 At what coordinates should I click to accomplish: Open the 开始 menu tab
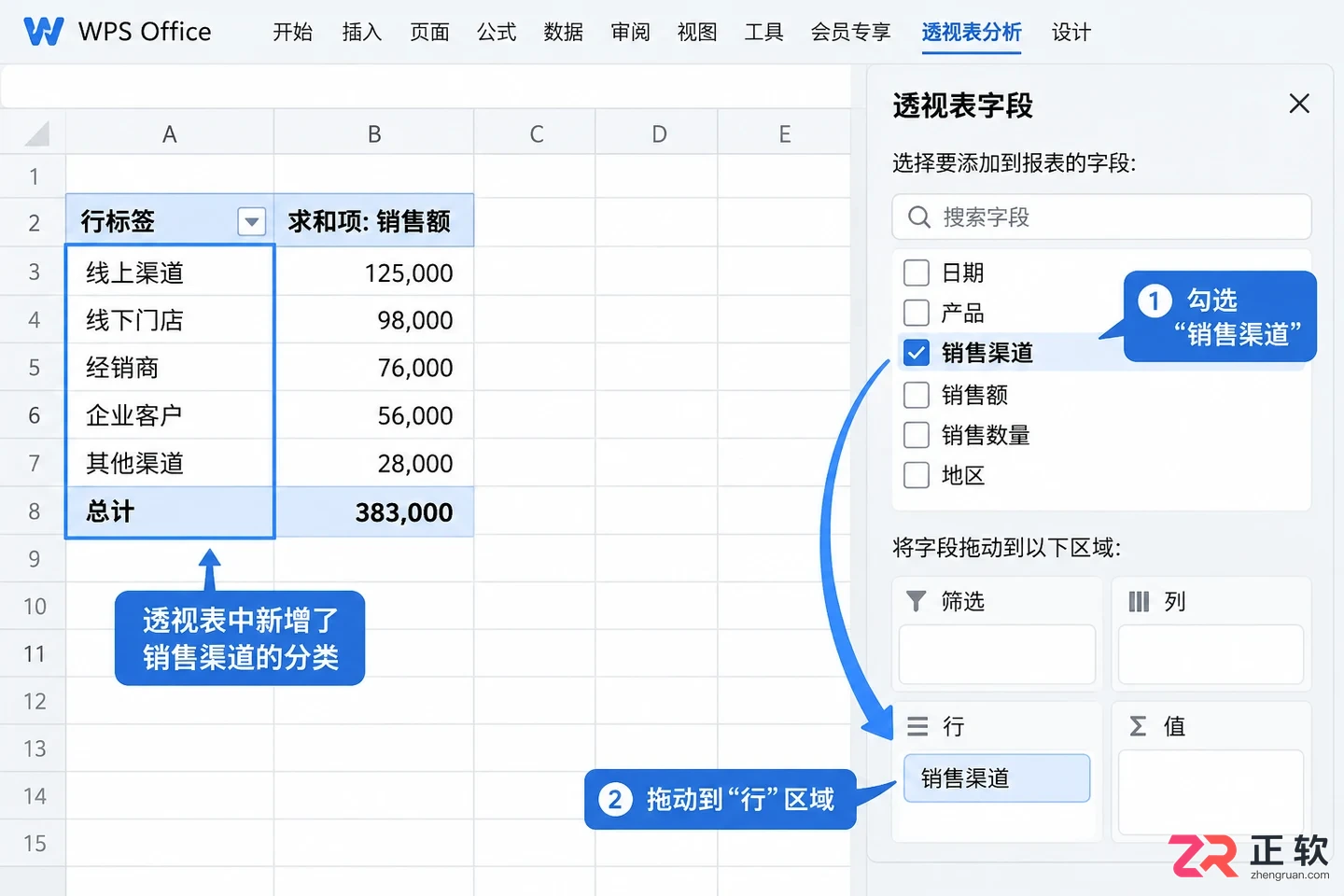[292, 33]
